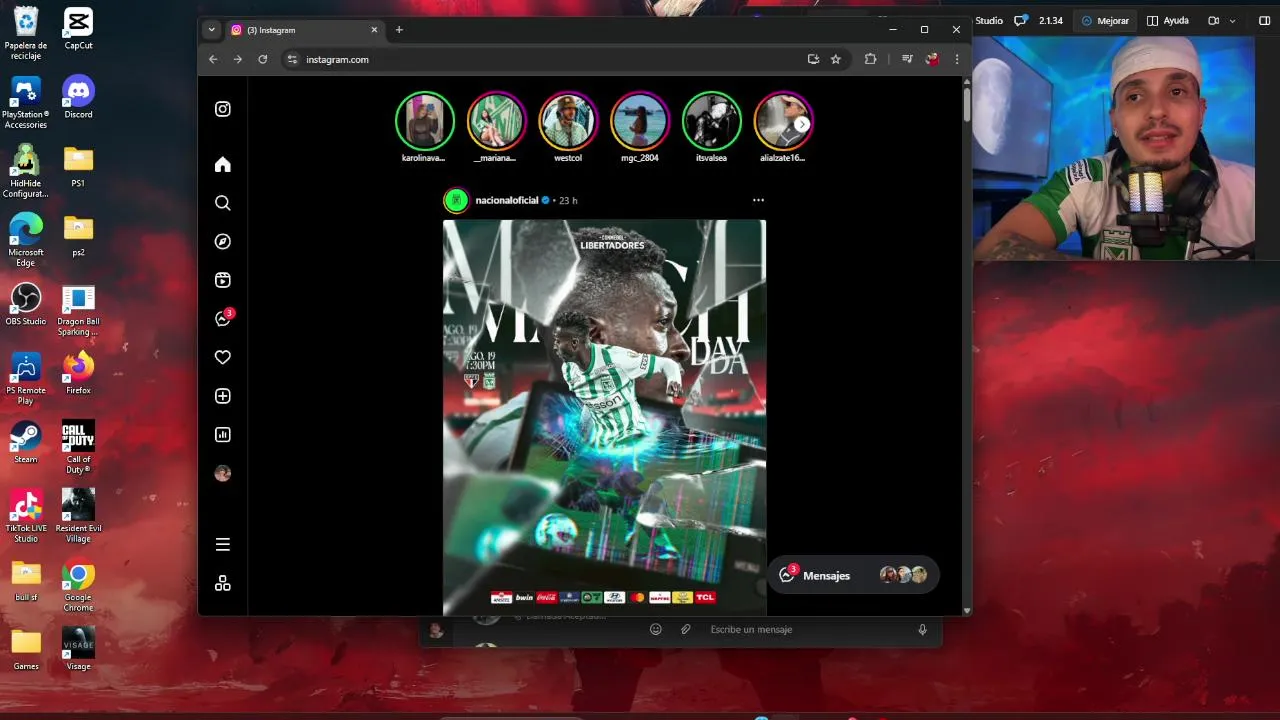The image size is (1280, 720).
Task: Click the Chrome back arrow
Action: coord(213,59)
